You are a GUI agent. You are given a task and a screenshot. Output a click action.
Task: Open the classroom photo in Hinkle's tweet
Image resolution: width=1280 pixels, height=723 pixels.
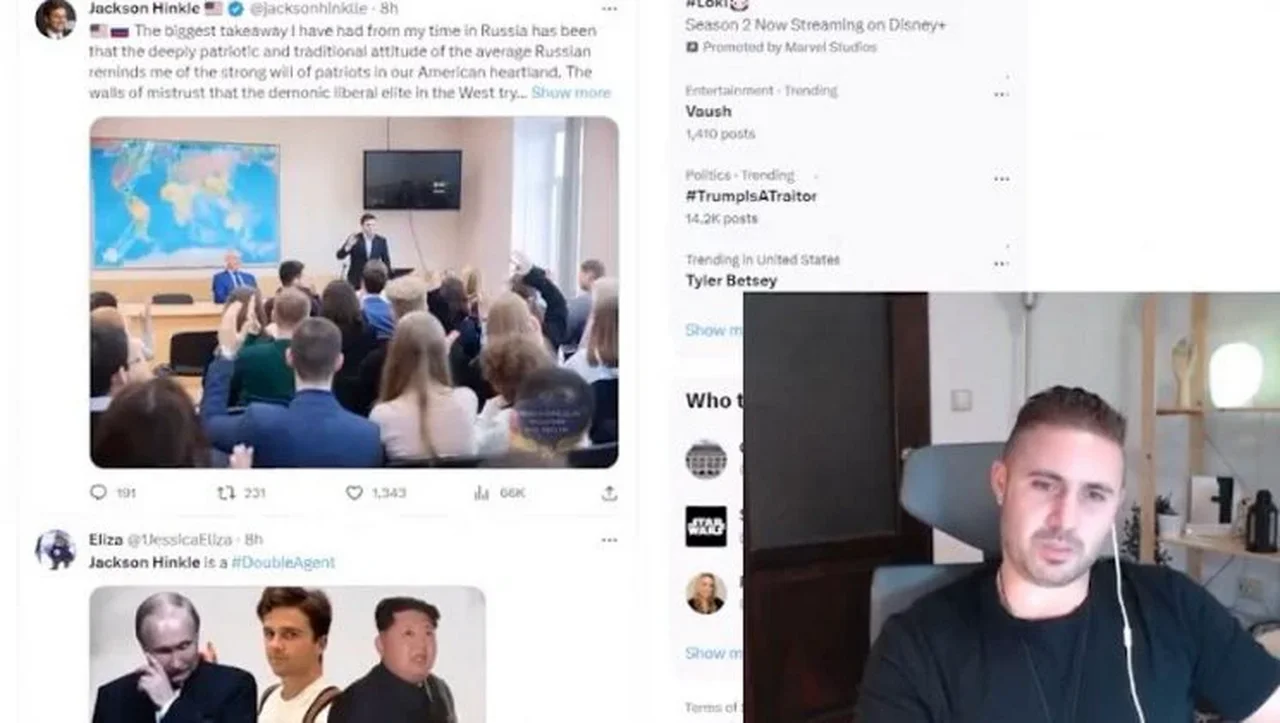pos(354,292)
